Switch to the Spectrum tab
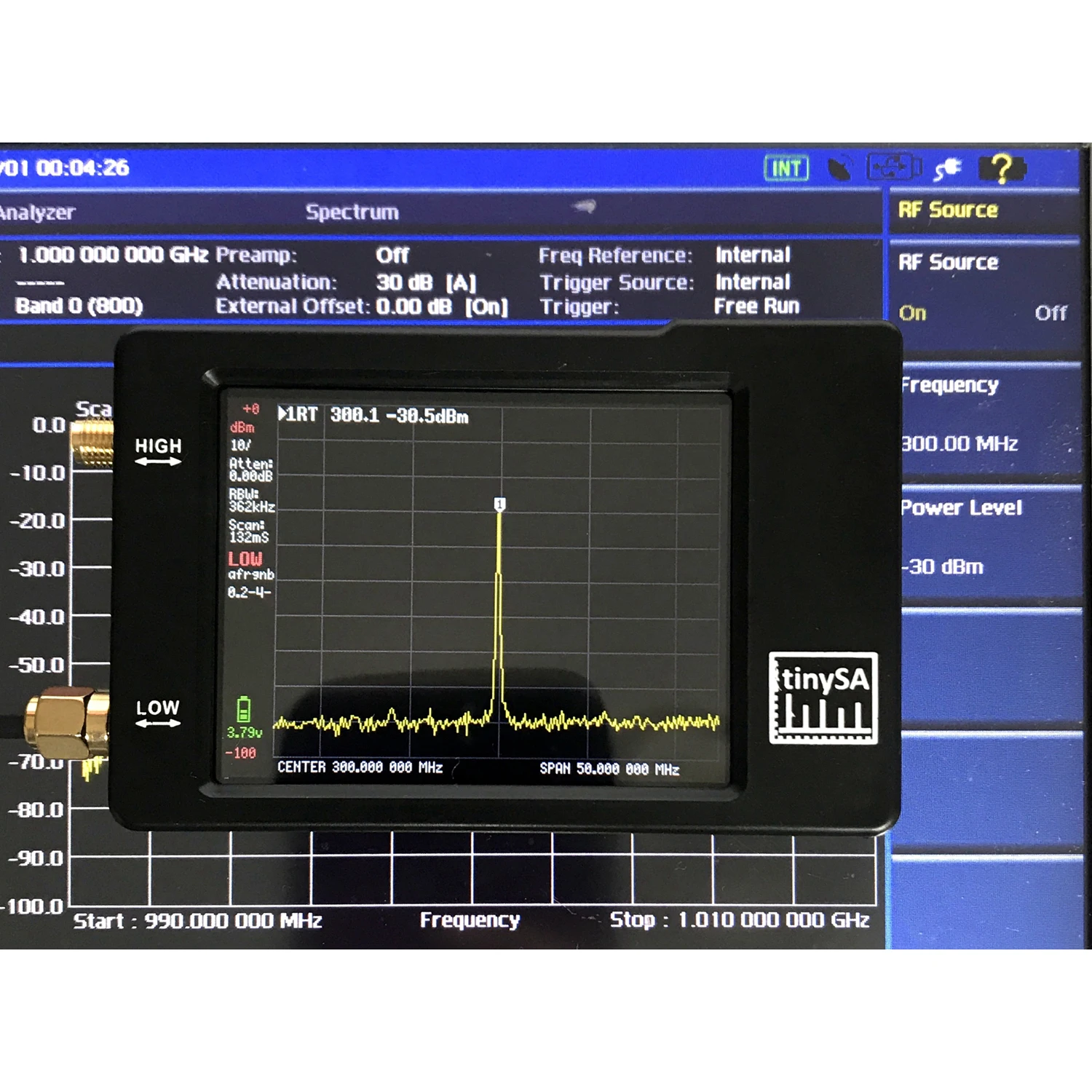1092x1092 pixels. click(352, 211)
